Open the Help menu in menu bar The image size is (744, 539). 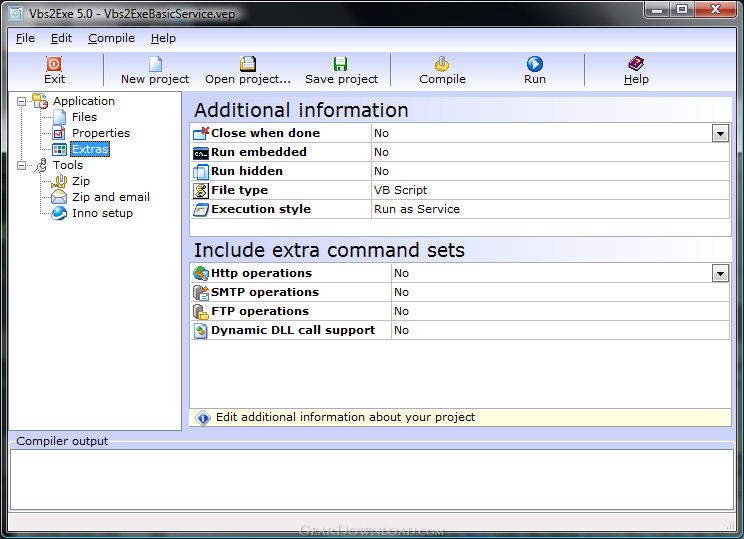(163, 38)
